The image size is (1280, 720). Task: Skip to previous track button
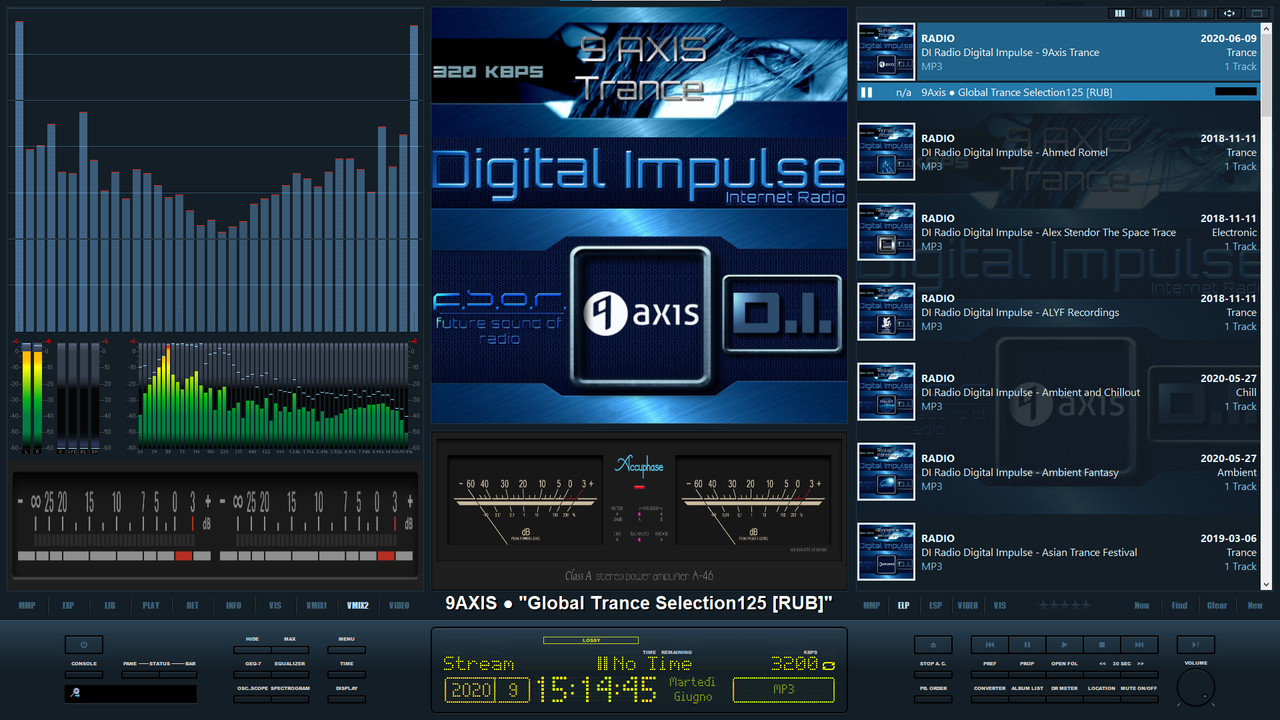pyautogui.click(x=990, y=645)
